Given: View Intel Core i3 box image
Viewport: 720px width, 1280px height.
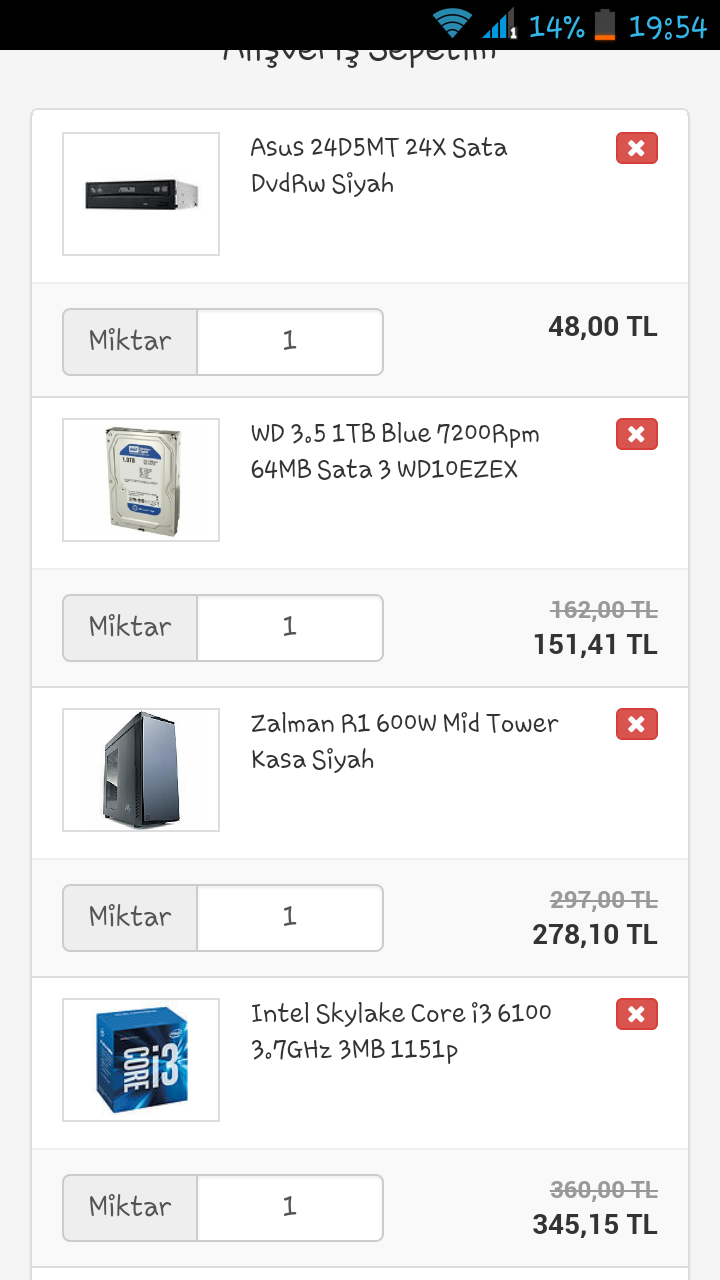Looking at the screenshot, I should click(x=141, y=1060).
